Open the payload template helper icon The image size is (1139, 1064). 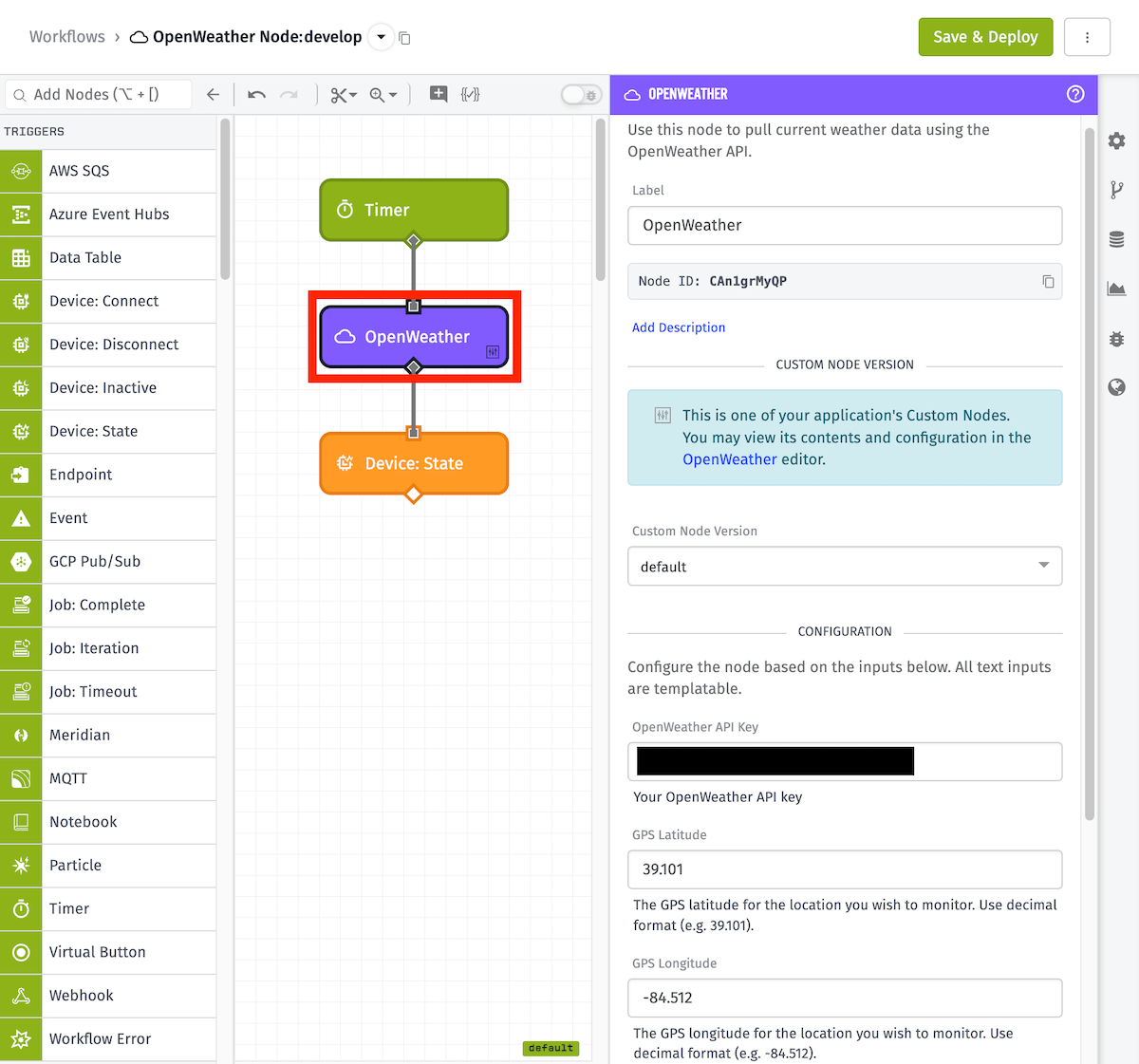click(x=470, y=94)
